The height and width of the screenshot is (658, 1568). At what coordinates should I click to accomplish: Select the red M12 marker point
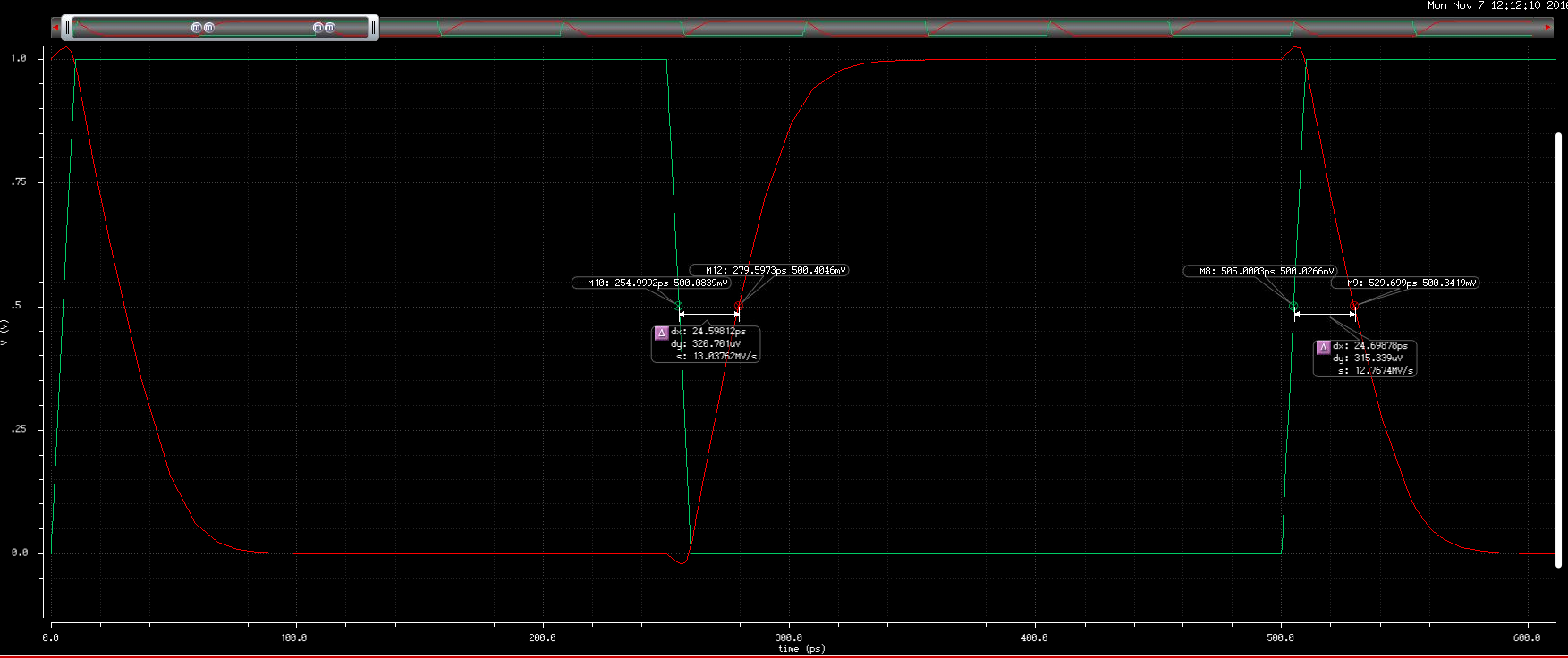pos(738,307)
